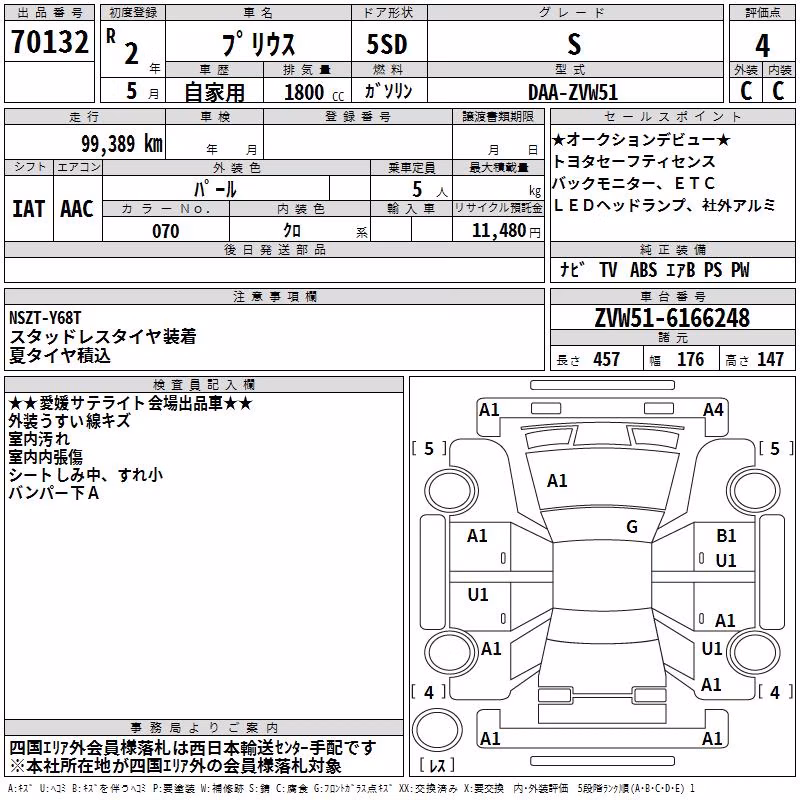
Task: Select the interior color クロ
Action: point(292,231)
